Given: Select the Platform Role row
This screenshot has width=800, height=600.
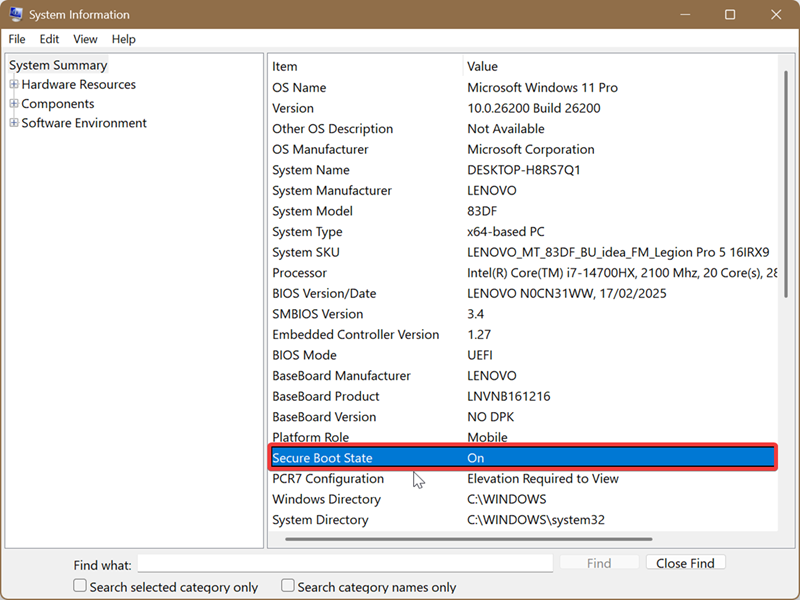Looking at the screenshot, I should tap(523, 437).
